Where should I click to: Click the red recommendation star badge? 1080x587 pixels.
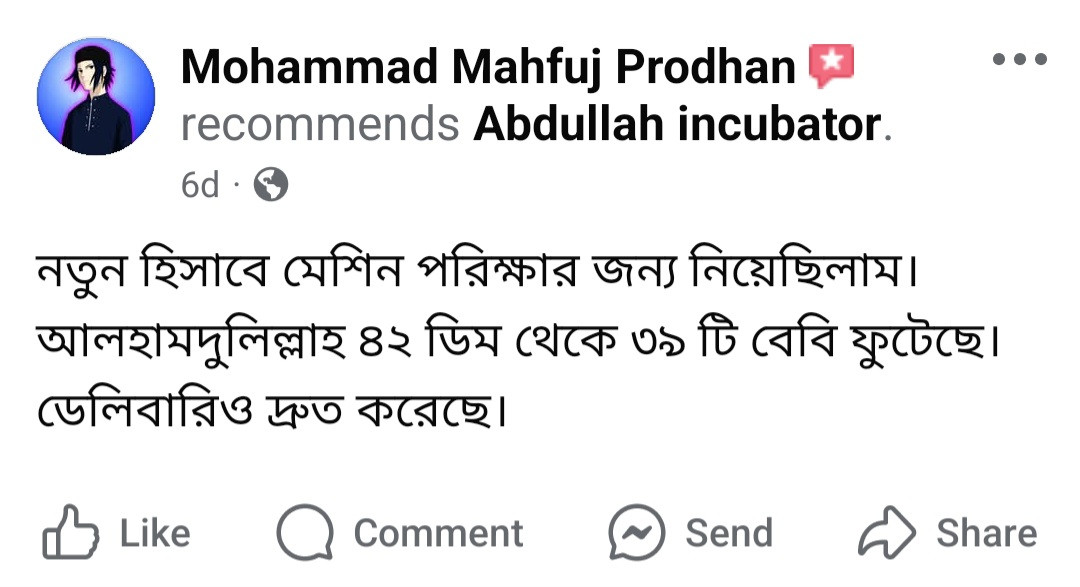832,67
